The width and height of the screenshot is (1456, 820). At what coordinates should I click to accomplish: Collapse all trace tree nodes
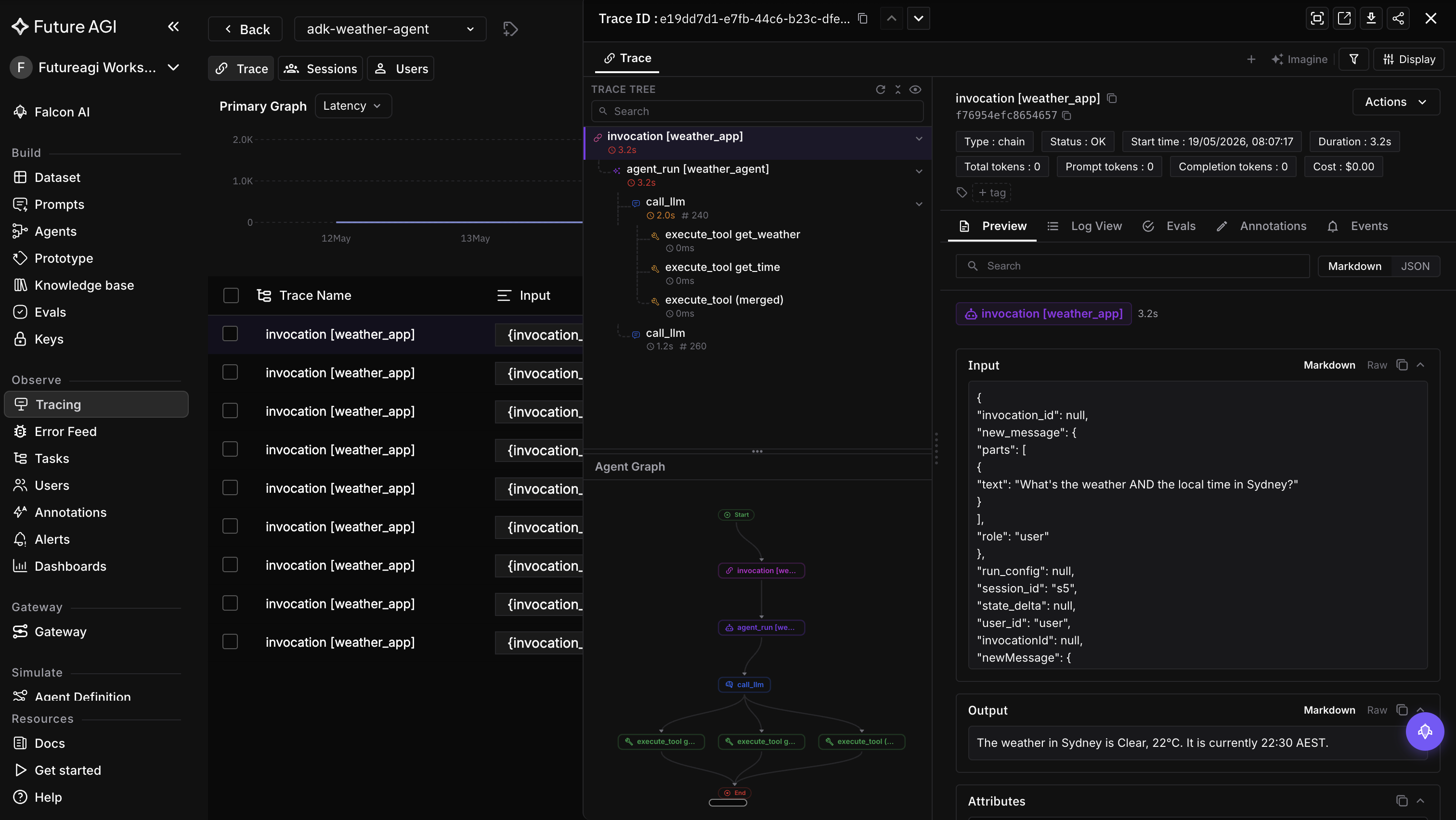pyautogui.click(x=897, y=89)
